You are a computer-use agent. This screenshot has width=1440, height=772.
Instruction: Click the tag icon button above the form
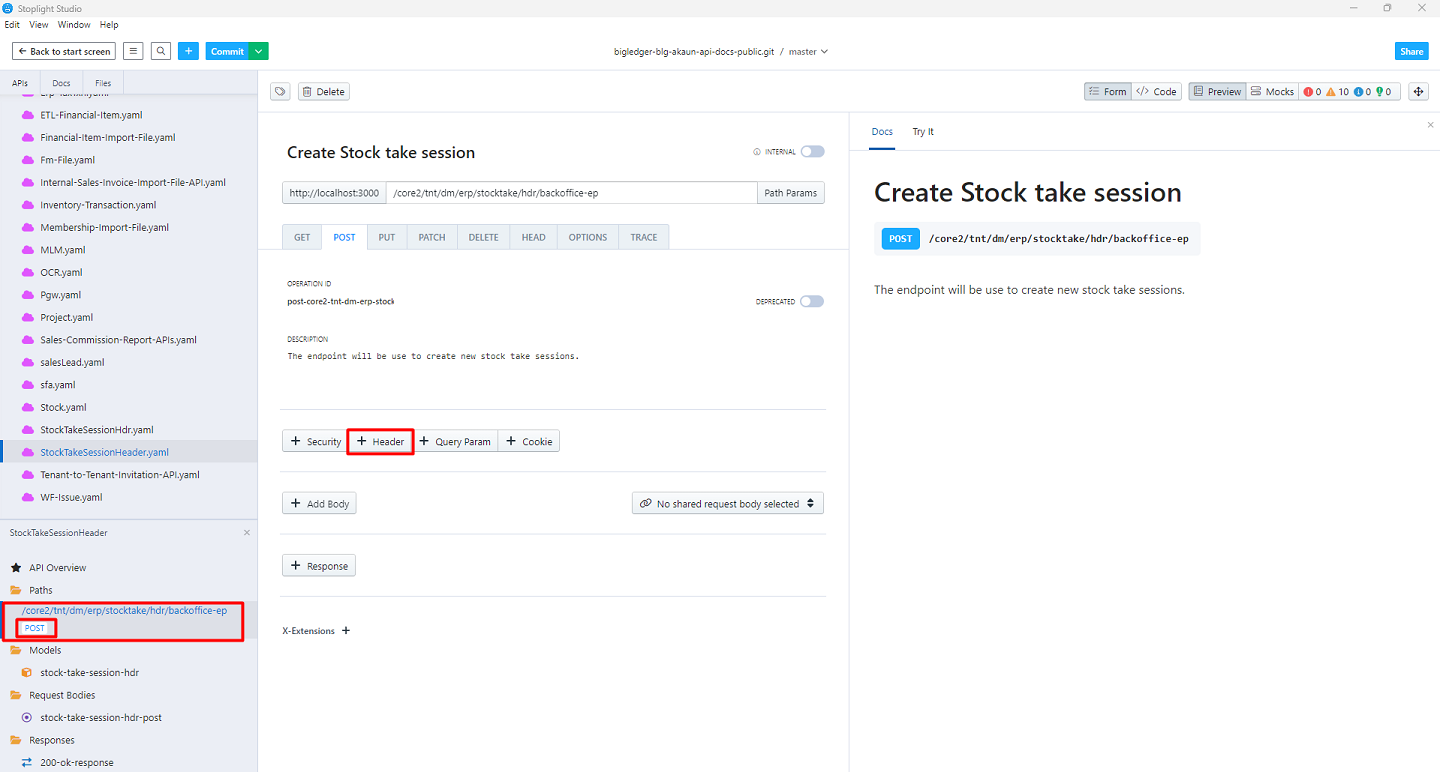click(x=281, y=92)
